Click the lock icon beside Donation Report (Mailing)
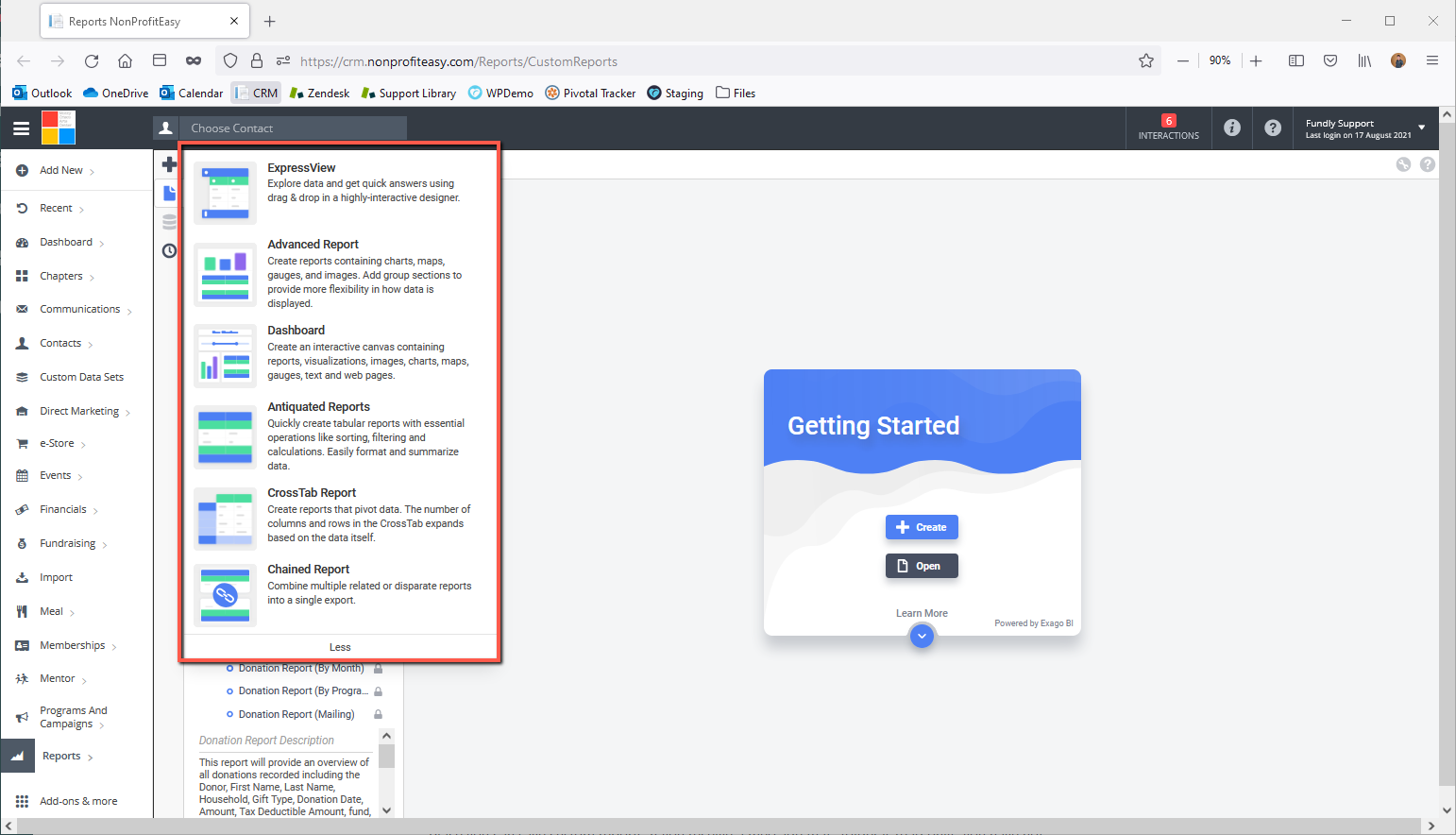Viewport: 1456px width, 835px height. click(378, 714)
